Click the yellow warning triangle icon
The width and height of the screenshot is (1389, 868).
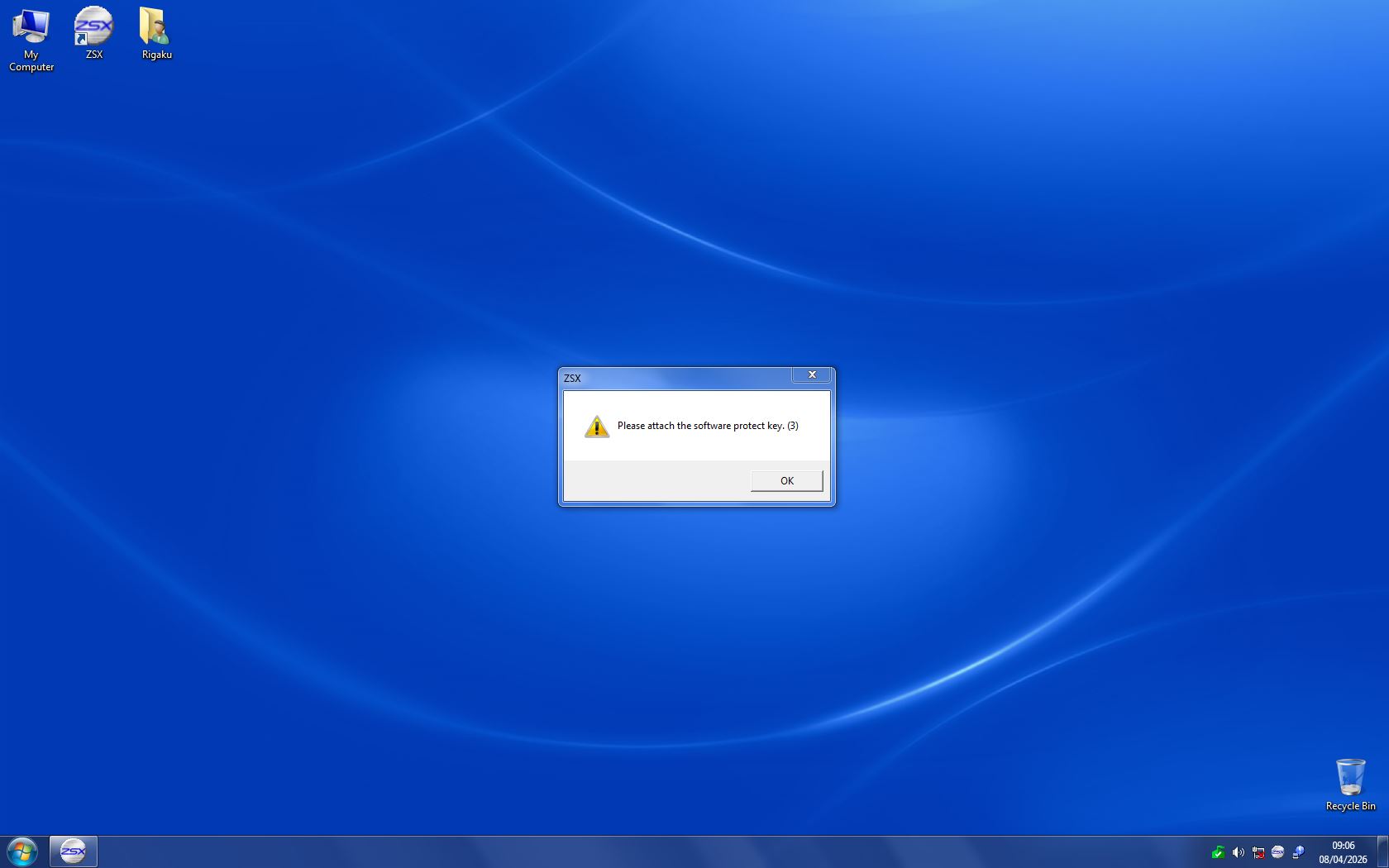596,427
